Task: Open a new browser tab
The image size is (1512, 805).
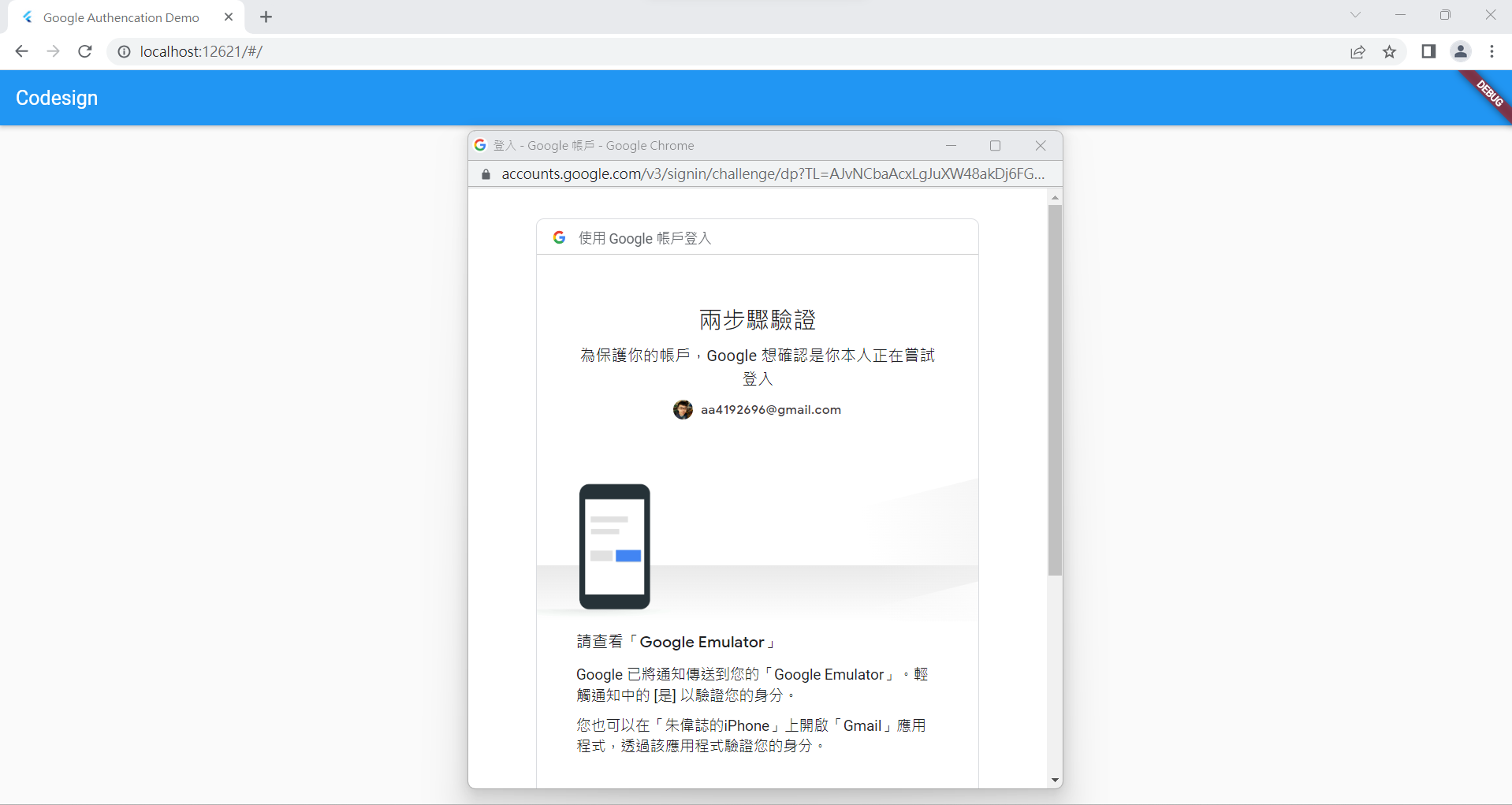Action: point(266,17)
